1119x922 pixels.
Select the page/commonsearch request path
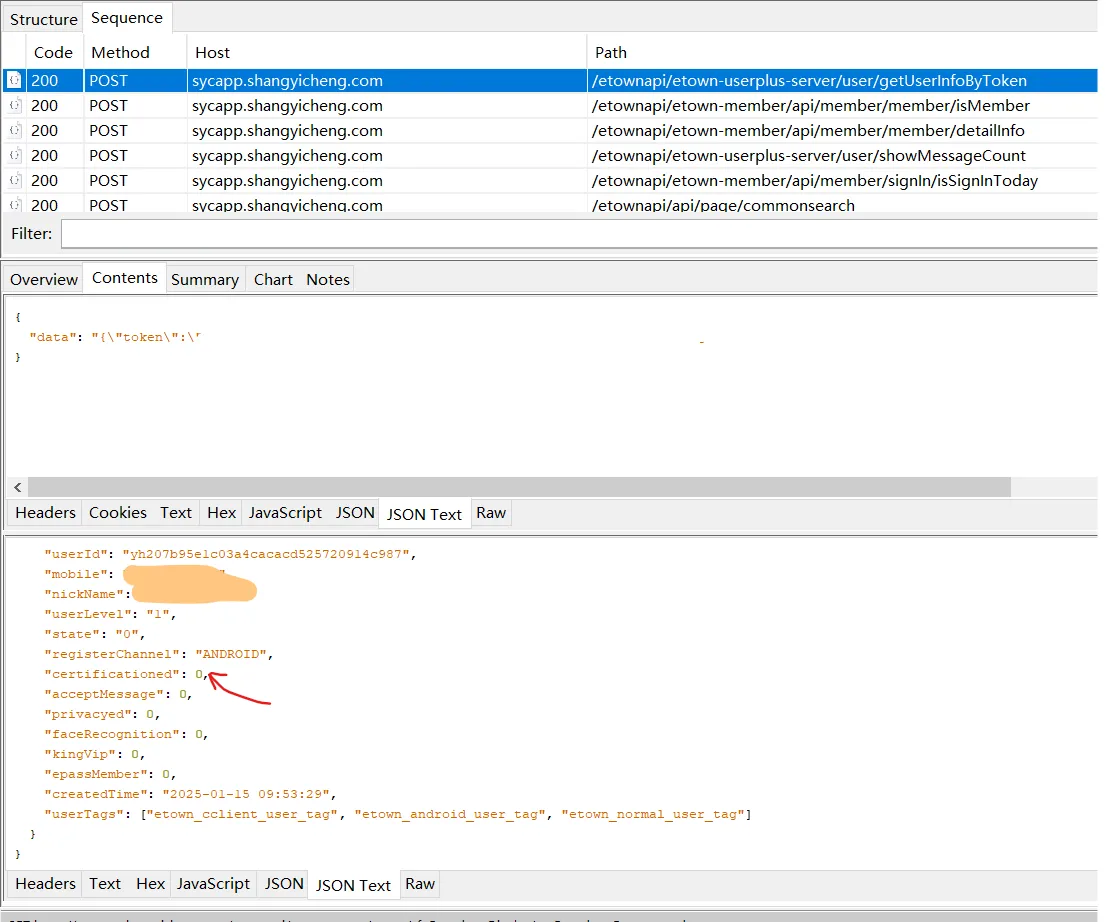coord(723,205)
